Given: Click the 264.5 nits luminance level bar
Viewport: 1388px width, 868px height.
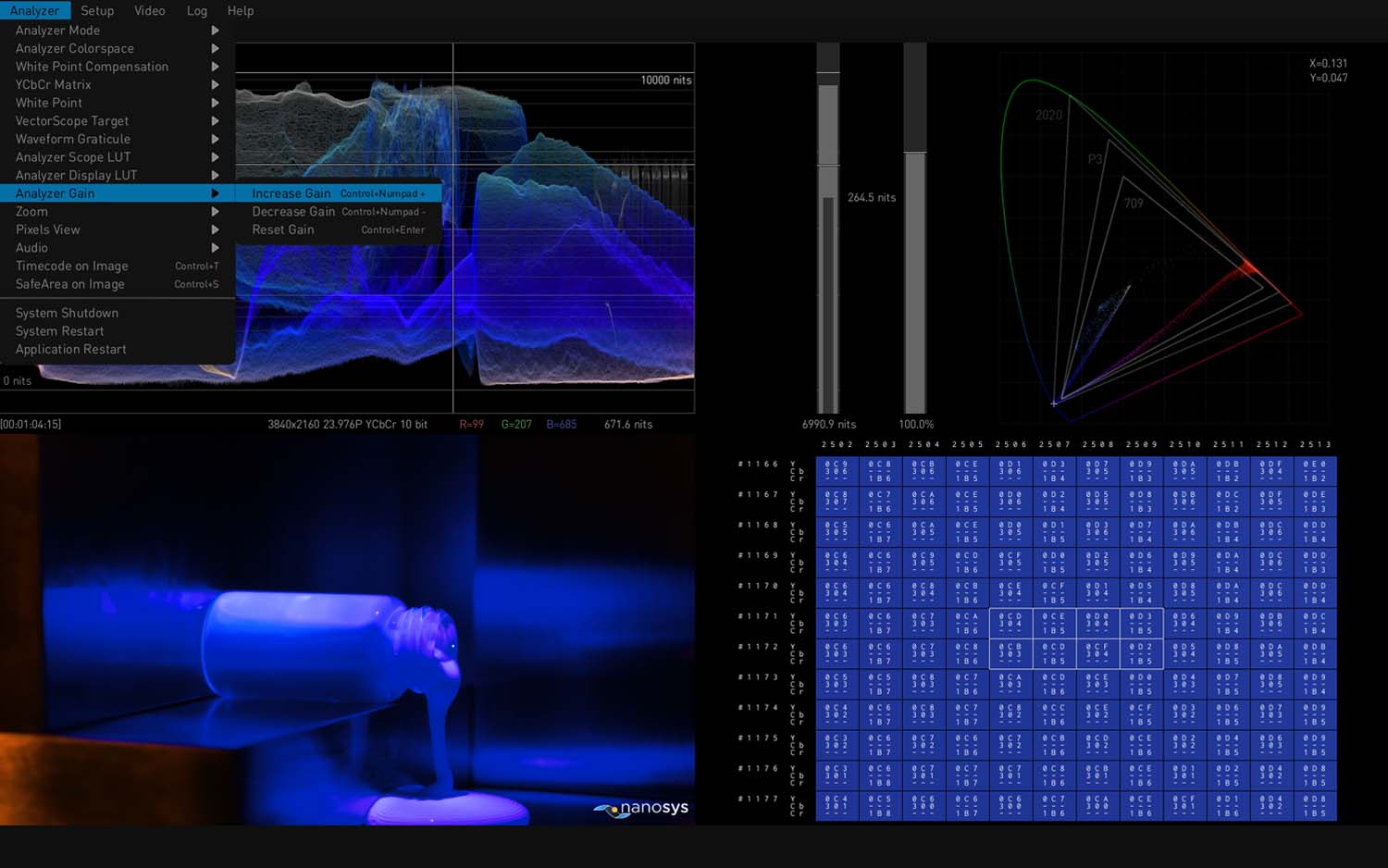Looking at the screenshot, I should 827,278.
